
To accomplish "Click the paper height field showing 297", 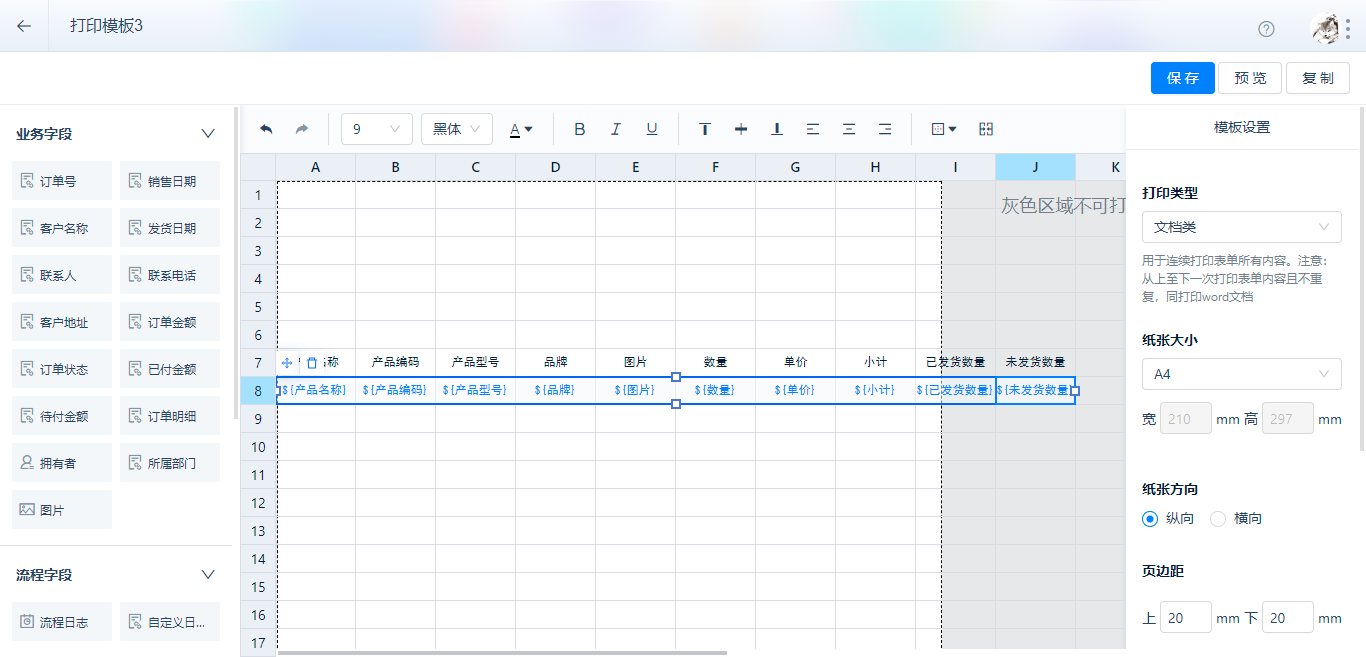I will 1288,419.
